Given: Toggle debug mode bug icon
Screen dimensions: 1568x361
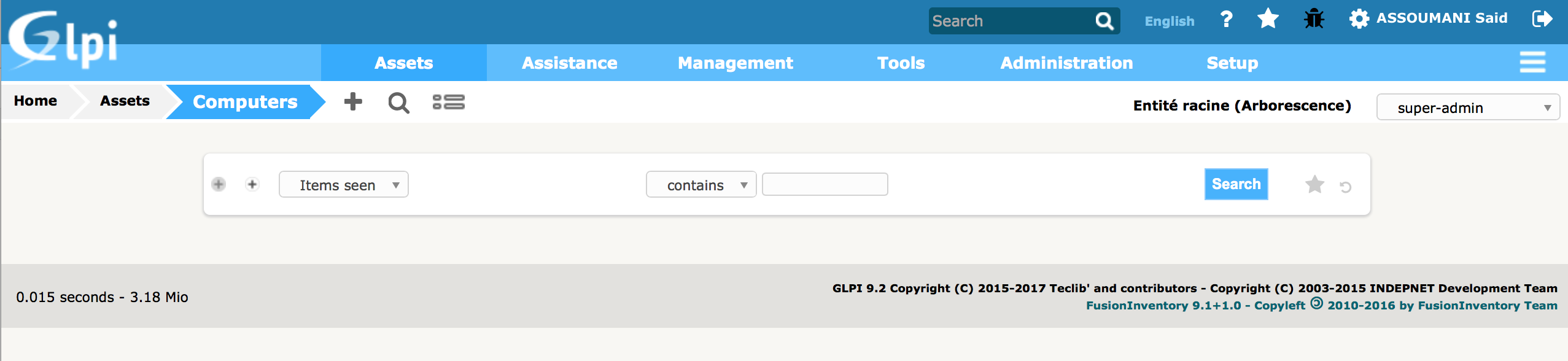Looking at the screenshot, I should click(x=1314, y=19).
